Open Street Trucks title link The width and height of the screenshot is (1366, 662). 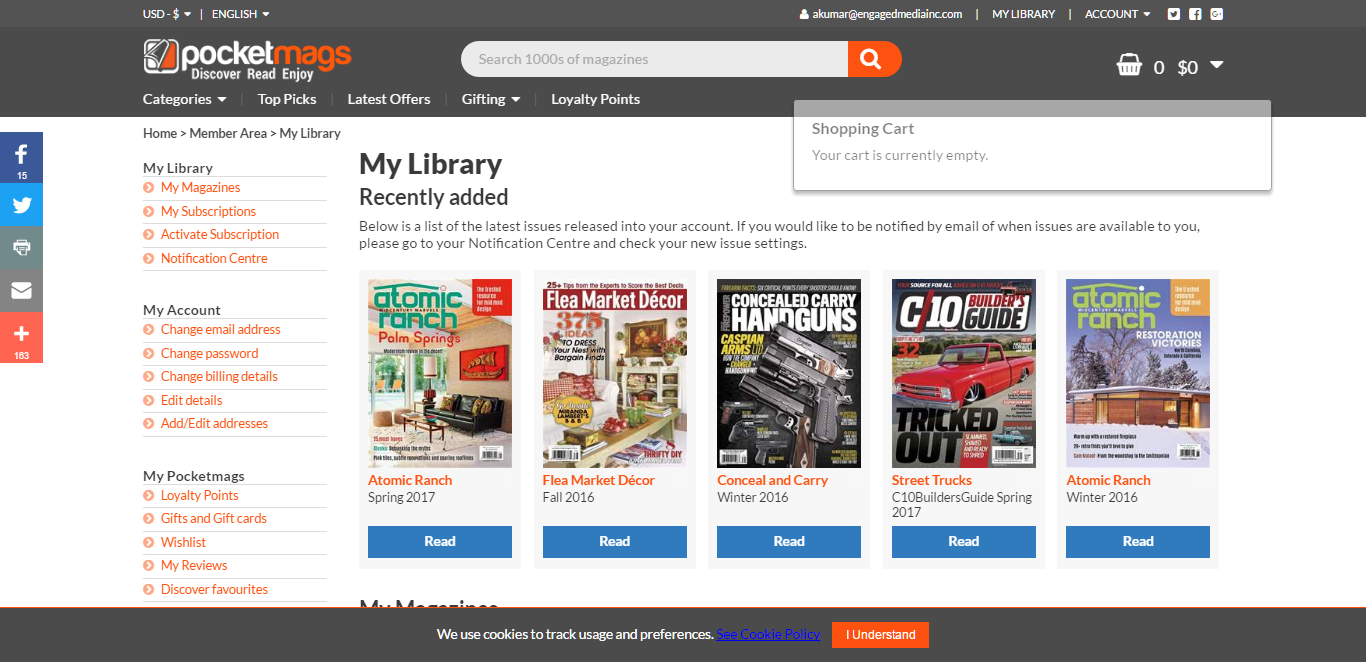932,480
